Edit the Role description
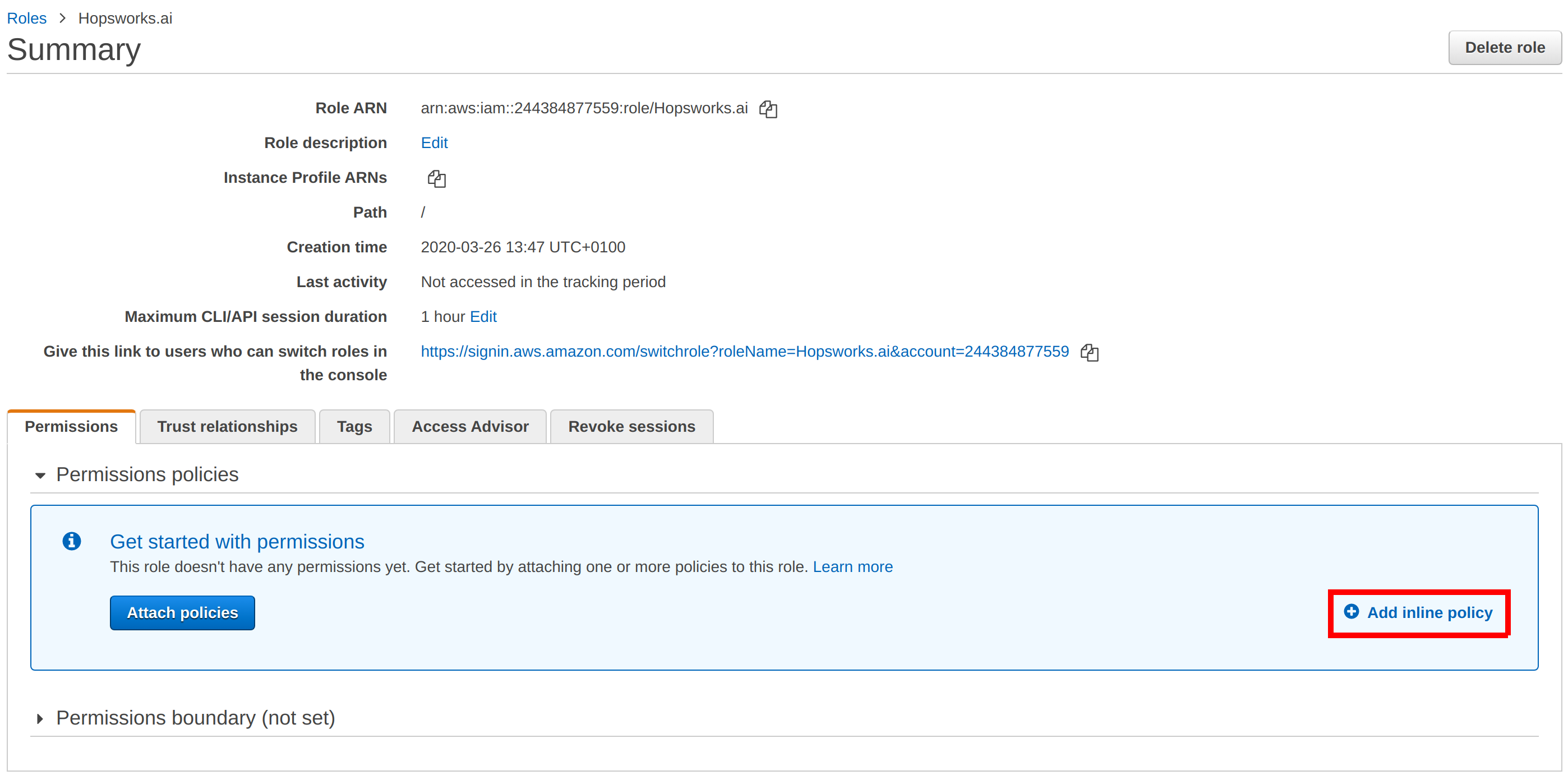The width and height of the screenshot is (1568, 775). [x=434, y=143]
